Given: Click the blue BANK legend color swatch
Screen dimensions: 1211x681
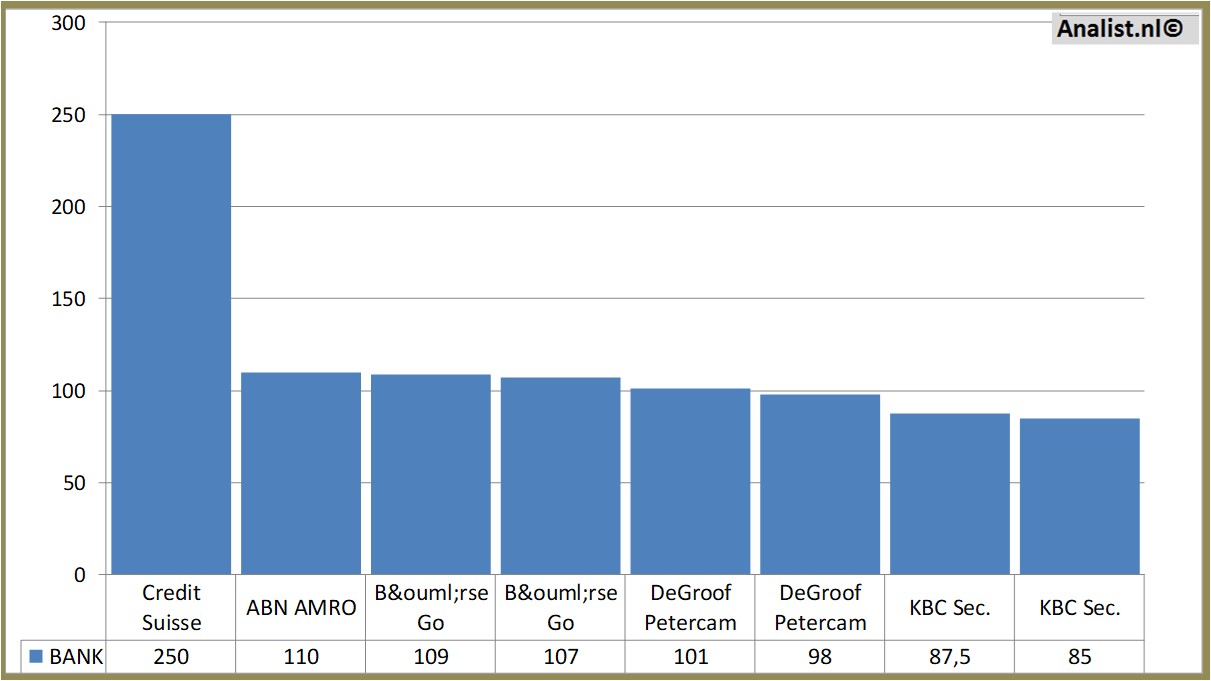Looking at the screenshot, I should click(36, 657).
